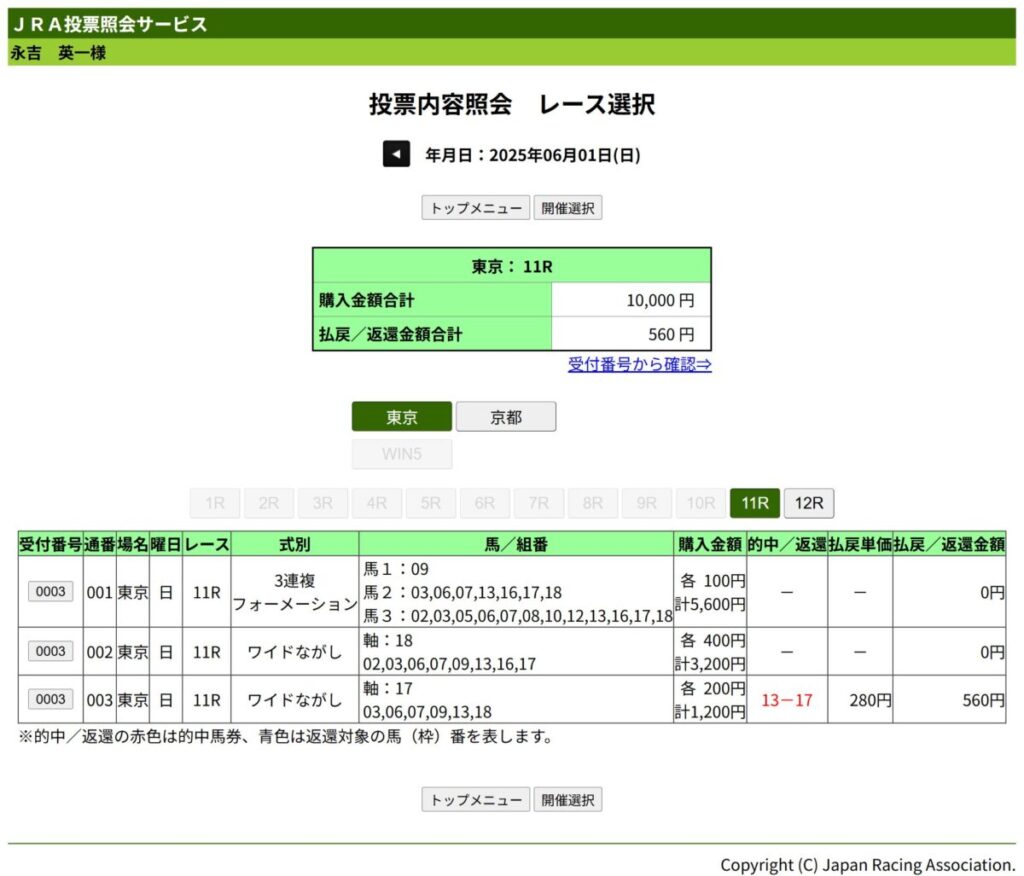
Task: Select the 11R race tab
Action: [755, 503]
